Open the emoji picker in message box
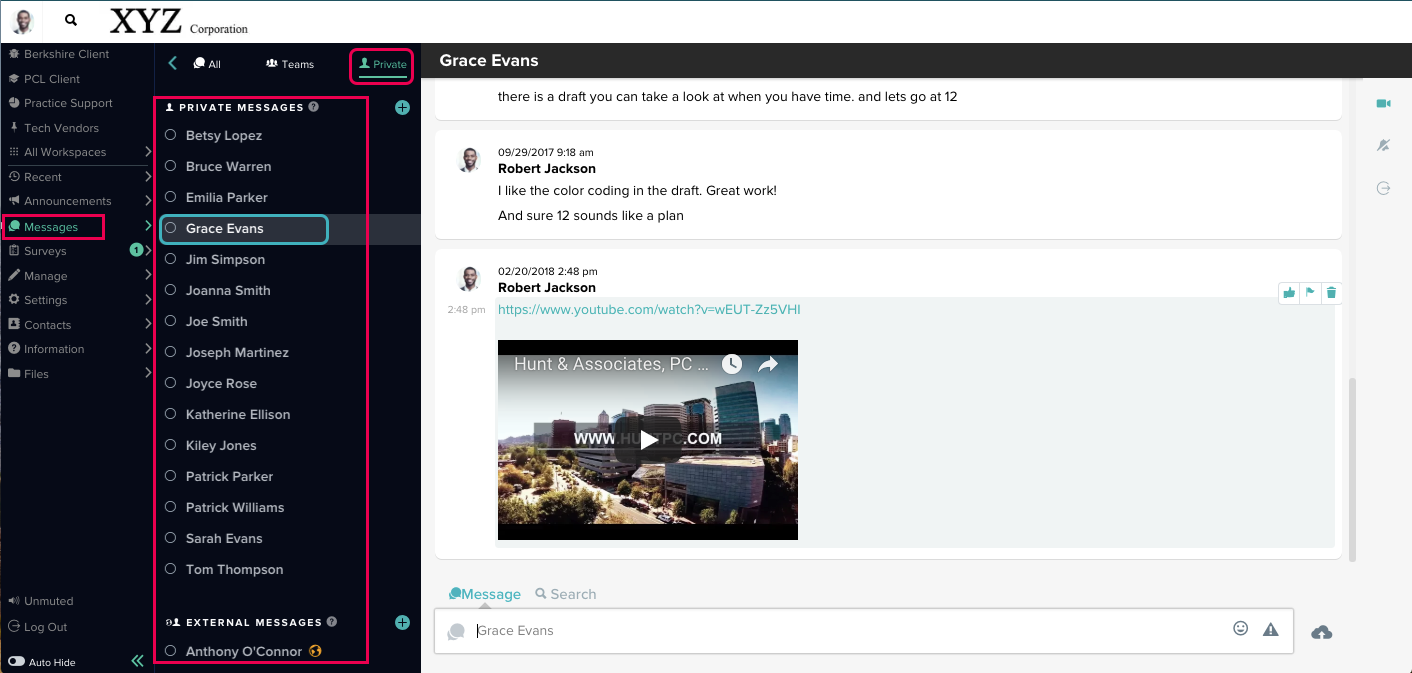1412x673 pixels. (x=1241, y=629)
